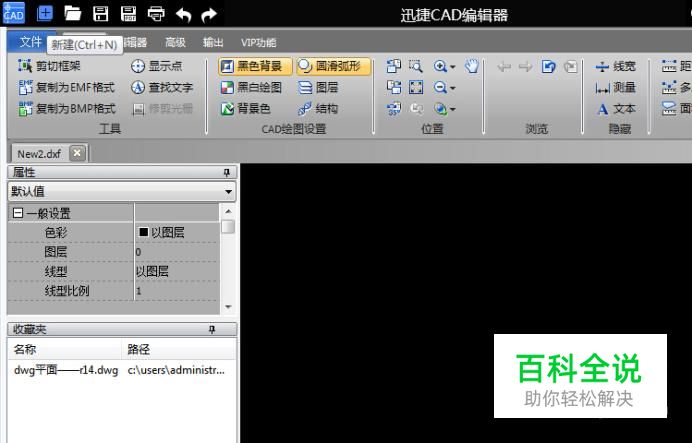Image resolution: width=692 pixels, height=443 pixels.
Task: Open the 默认值 dropdown list
Action: 122,191
